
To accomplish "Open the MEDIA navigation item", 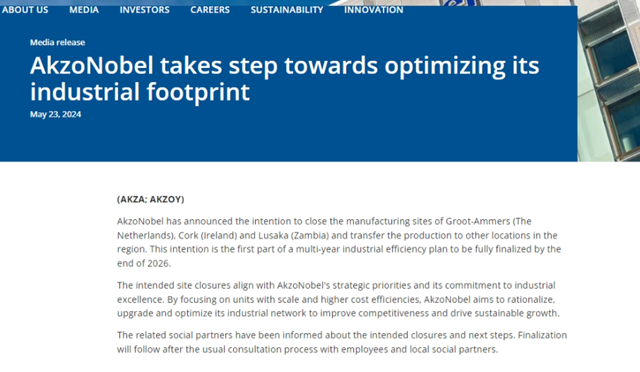I will 84,10.
